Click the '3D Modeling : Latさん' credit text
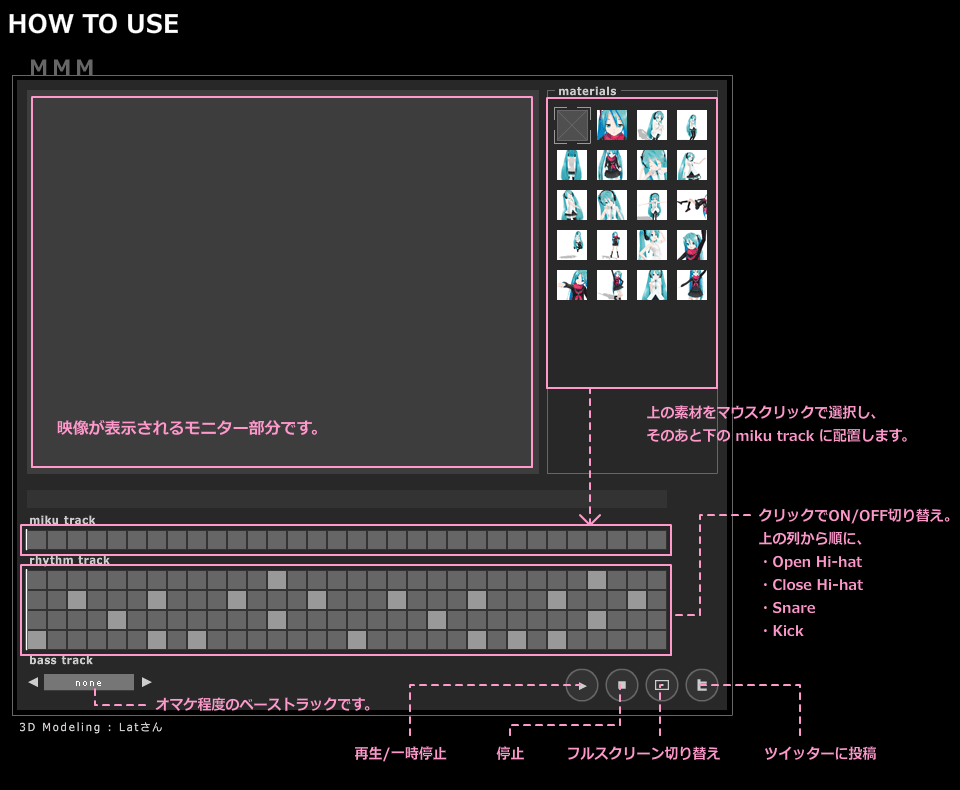Screen dimensions: 960x790 91,727
